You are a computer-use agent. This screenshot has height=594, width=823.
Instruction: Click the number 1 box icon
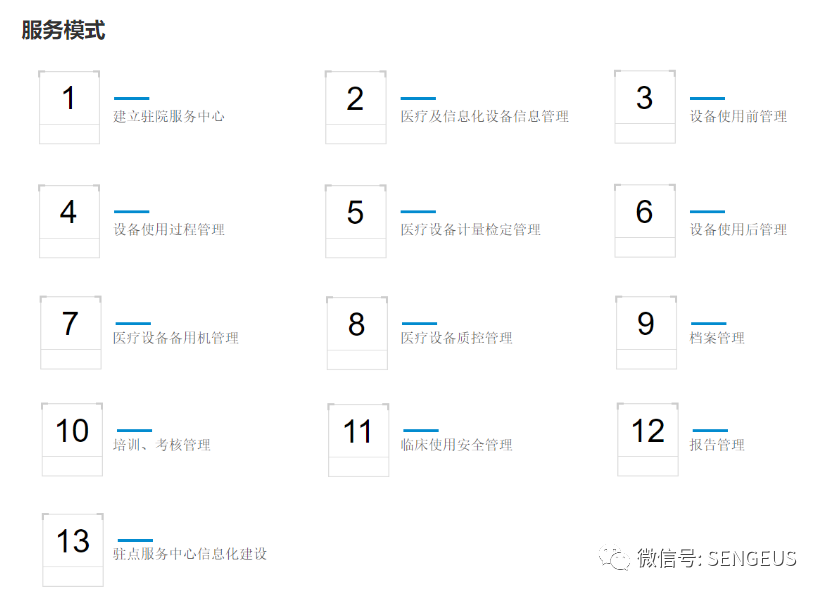pos(69,107)
